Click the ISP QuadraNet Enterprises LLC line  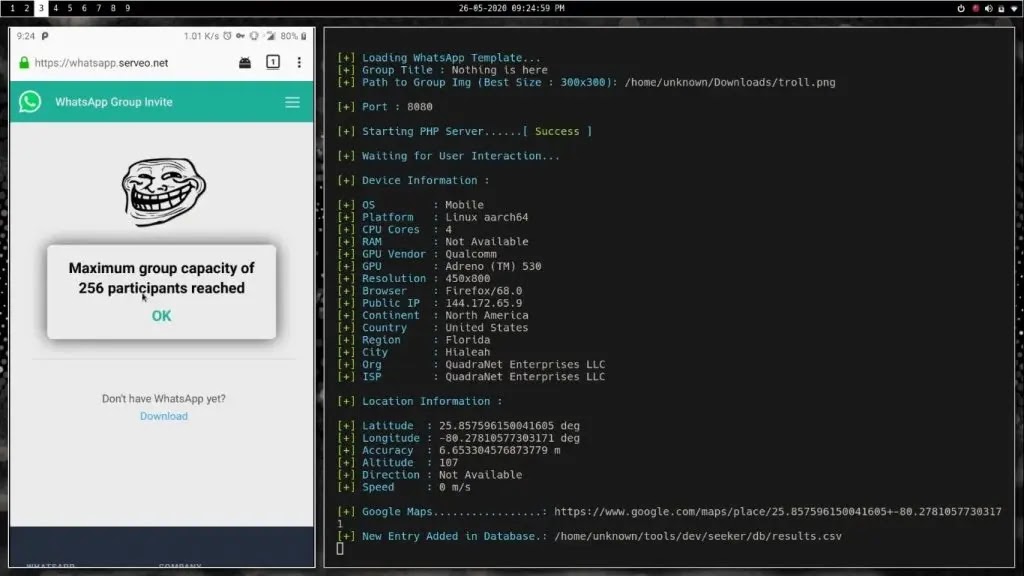471,377
